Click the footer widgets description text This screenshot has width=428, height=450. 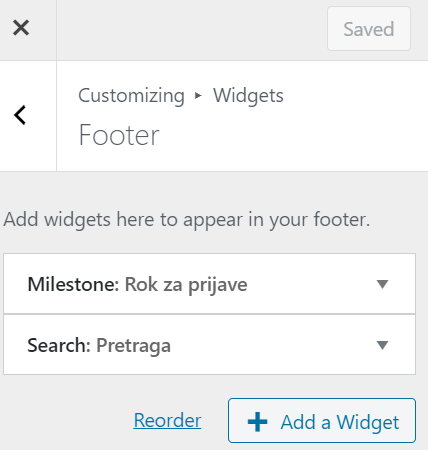pos(187,220)
